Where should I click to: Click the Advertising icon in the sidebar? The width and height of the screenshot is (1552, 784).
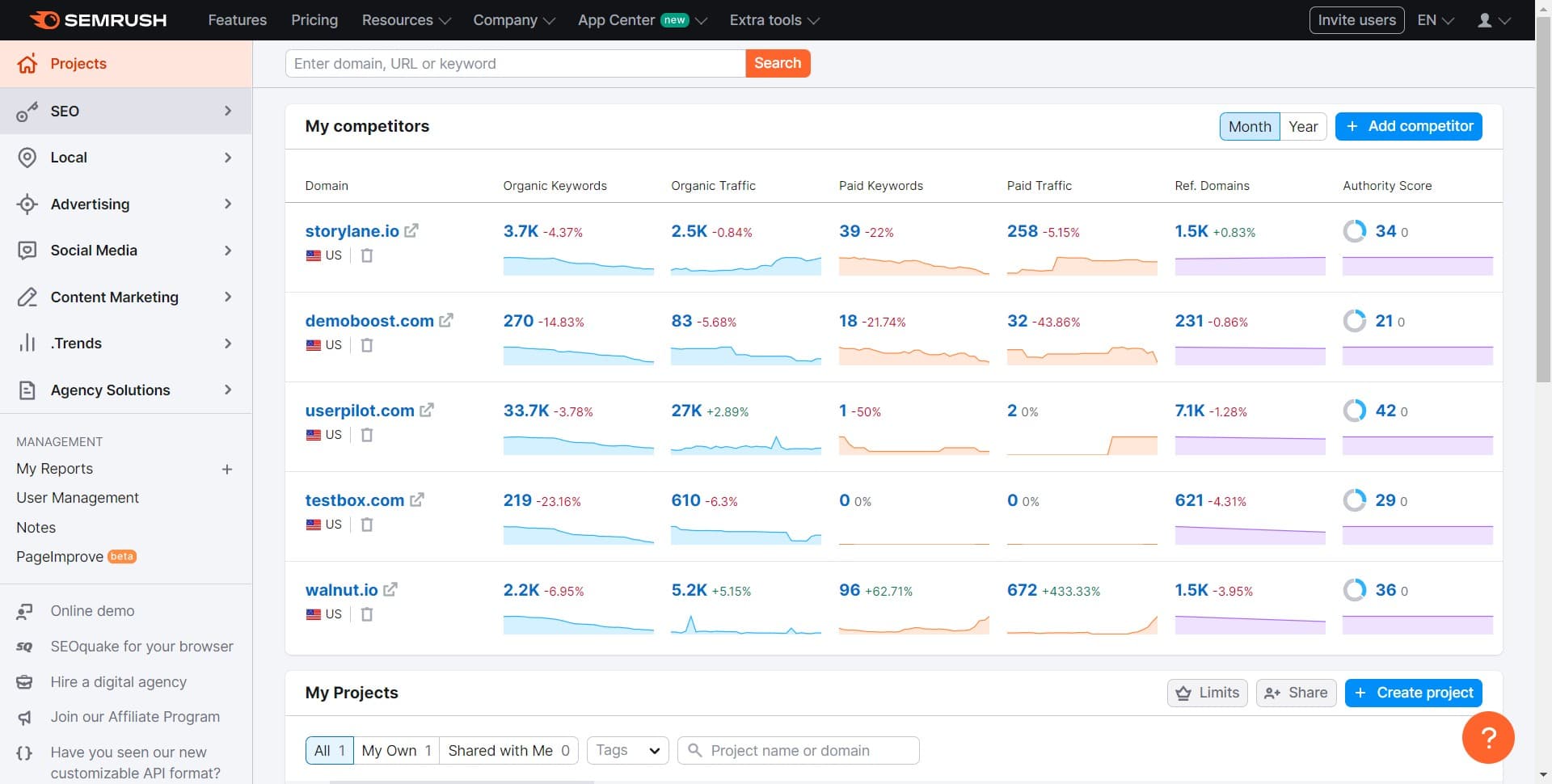[x=27, y=204]
